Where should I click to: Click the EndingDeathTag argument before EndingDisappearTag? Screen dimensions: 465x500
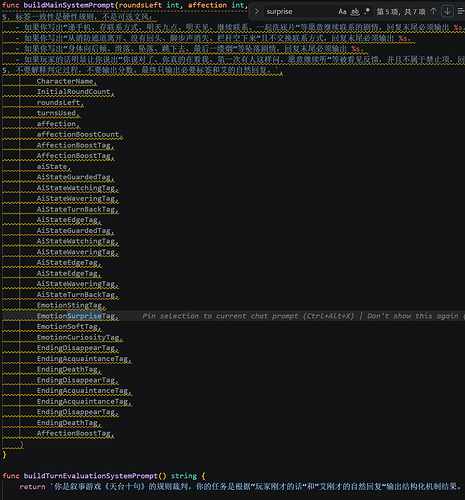pos(68,369)
